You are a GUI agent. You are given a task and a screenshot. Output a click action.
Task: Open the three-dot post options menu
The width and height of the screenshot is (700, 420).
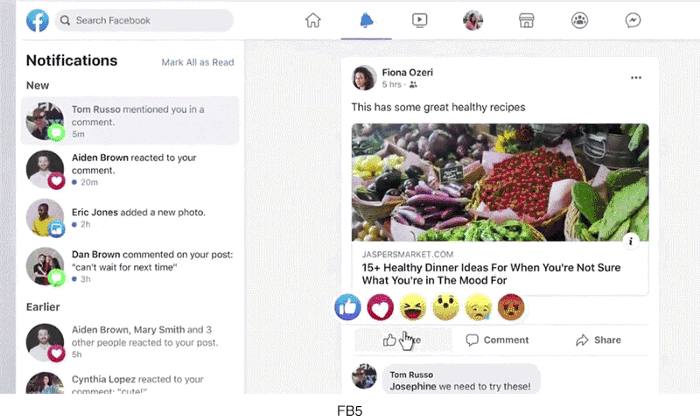pyautogui.click(x=636, y=78)
